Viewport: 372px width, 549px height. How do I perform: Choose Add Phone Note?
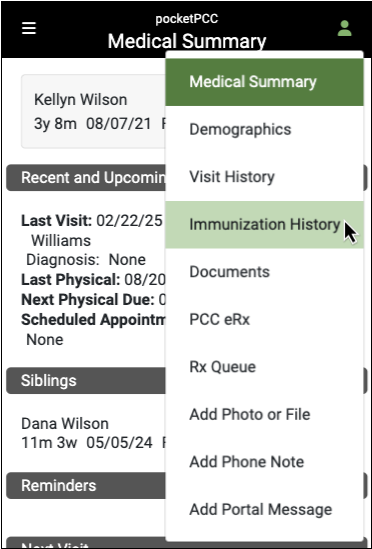pos(264,462)
